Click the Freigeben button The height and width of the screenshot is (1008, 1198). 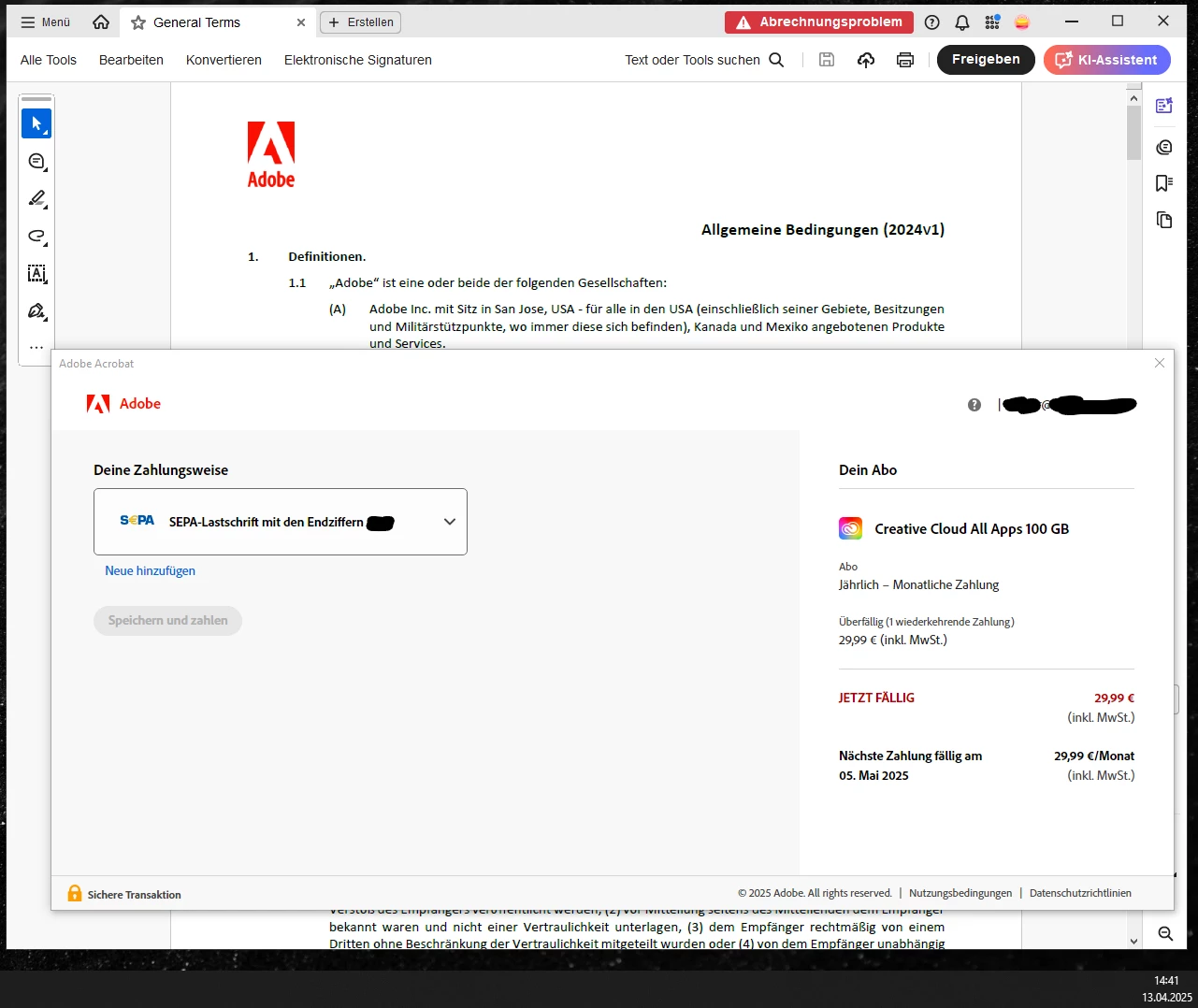pos(986,60)
